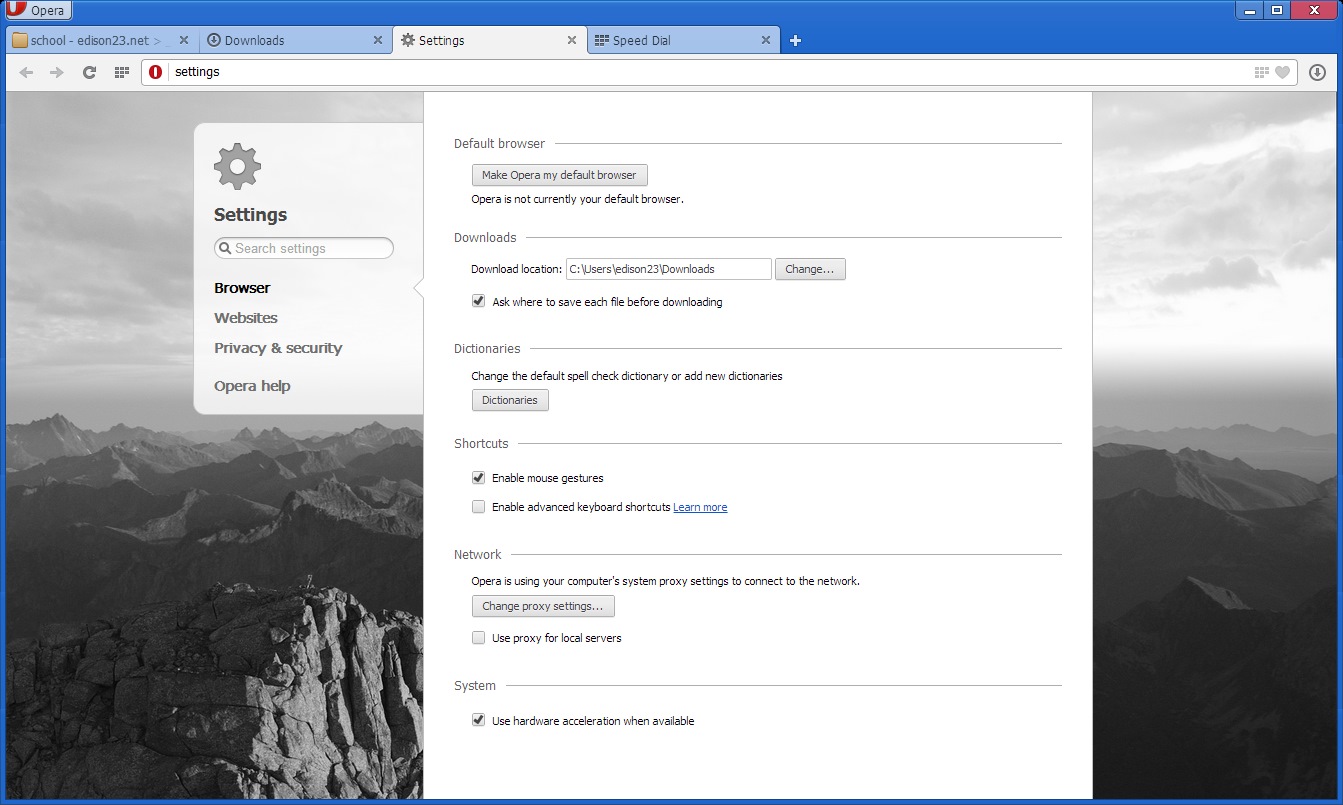Image resolution: width=1343 pixels, height=805 pixels.
Task: Switch to the Speed Dial tab
Action: tap(684, 40)
